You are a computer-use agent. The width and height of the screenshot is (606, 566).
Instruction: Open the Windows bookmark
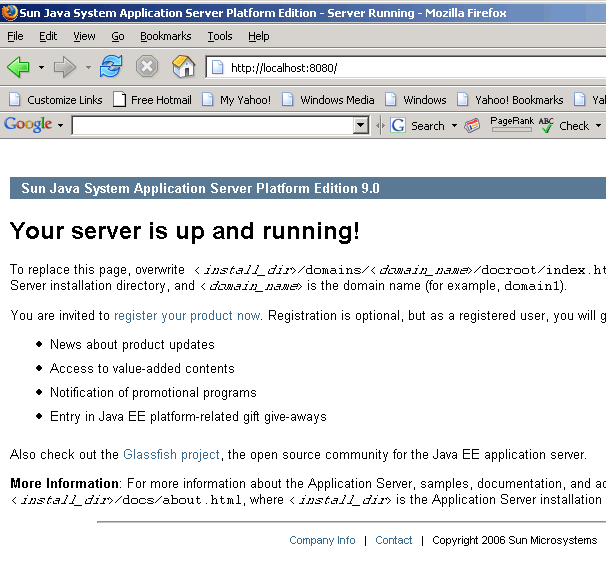pyautogui.click(x=416, y=100)
